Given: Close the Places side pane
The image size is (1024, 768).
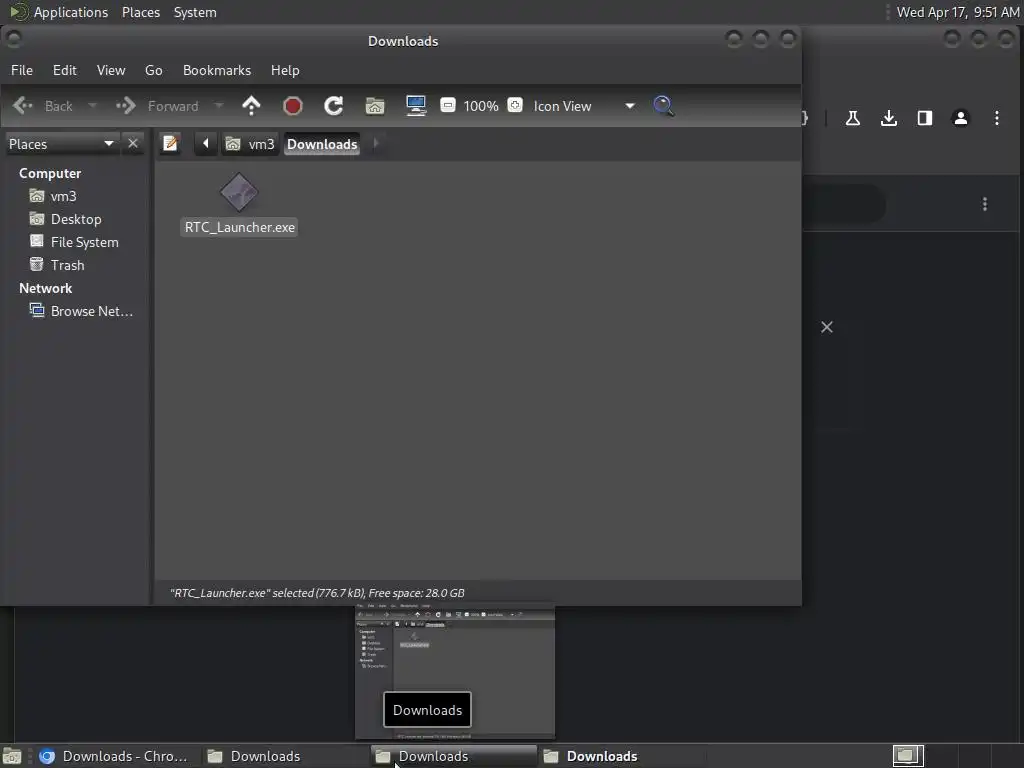Looking at the screenshot, I should click(133, 143).
